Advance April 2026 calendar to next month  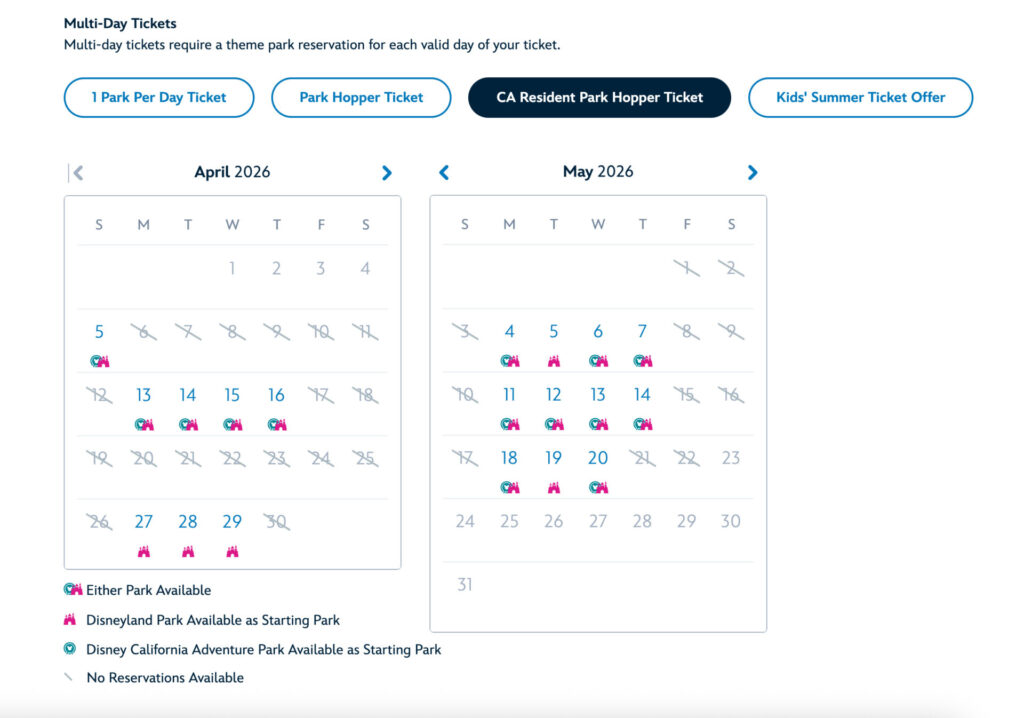(x=387, y=173)
